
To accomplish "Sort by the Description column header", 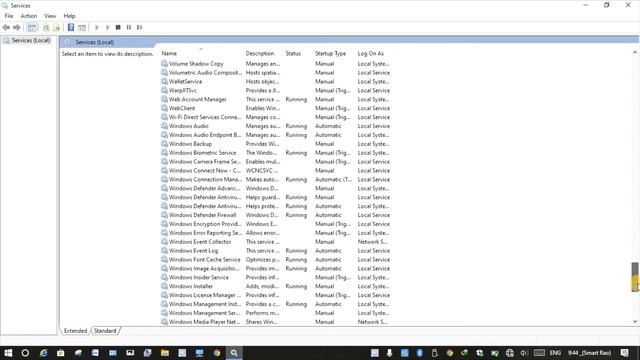I will pos(260,53).
